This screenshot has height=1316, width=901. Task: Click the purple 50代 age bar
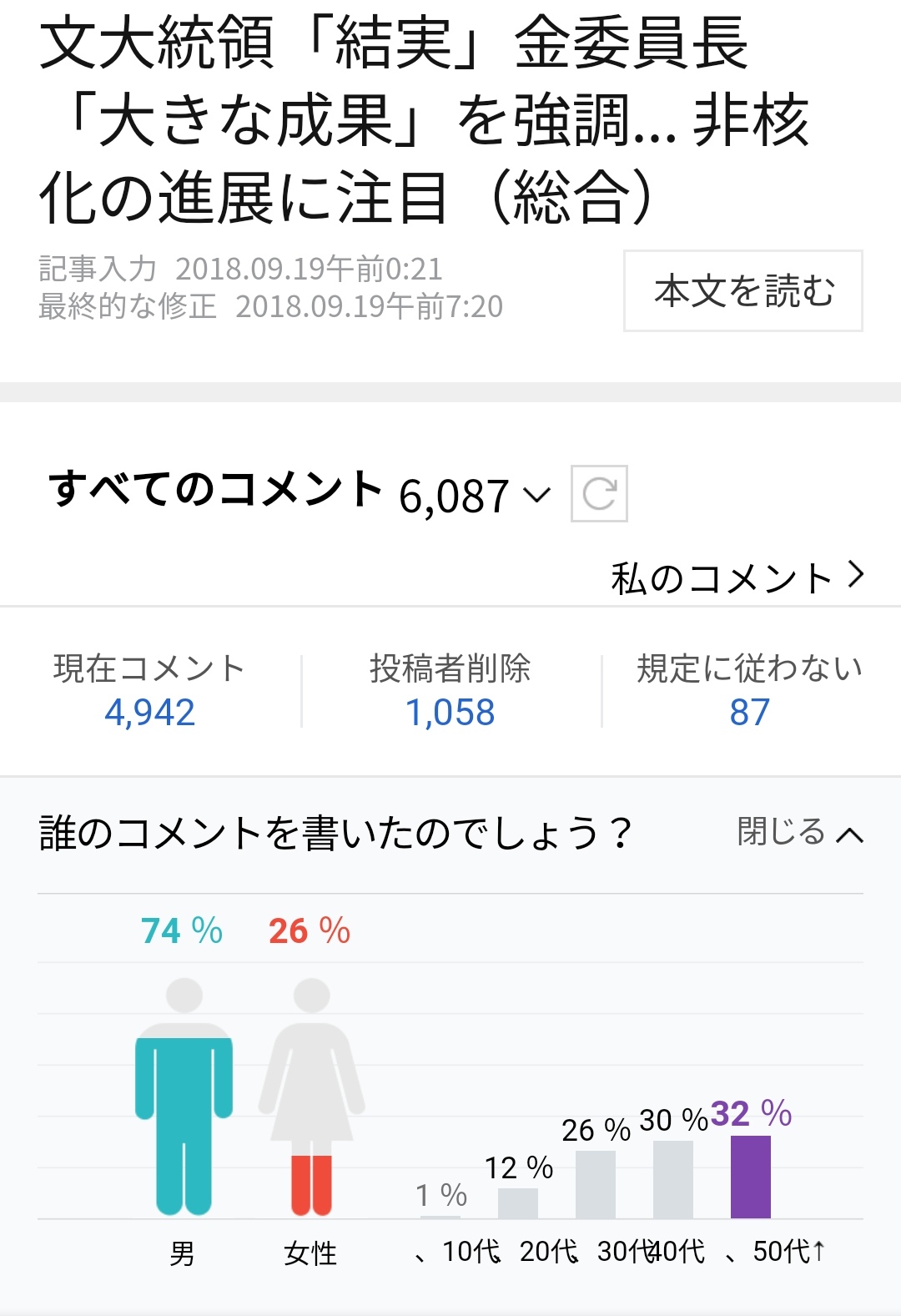(750, 1177)
